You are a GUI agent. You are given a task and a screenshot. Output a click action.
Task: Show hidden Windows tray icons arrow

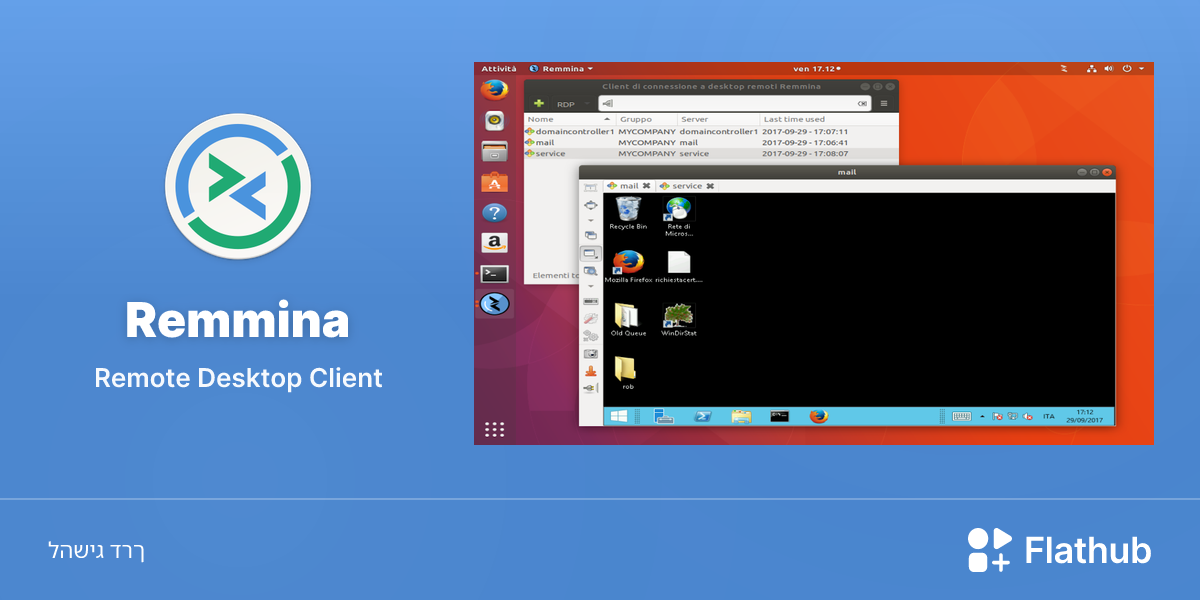coord(982,416)
